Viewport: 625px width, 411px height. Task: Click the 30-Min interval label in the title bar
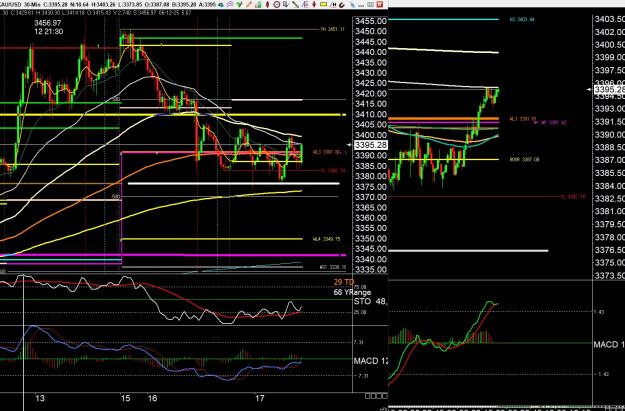[x=32, y=5]
